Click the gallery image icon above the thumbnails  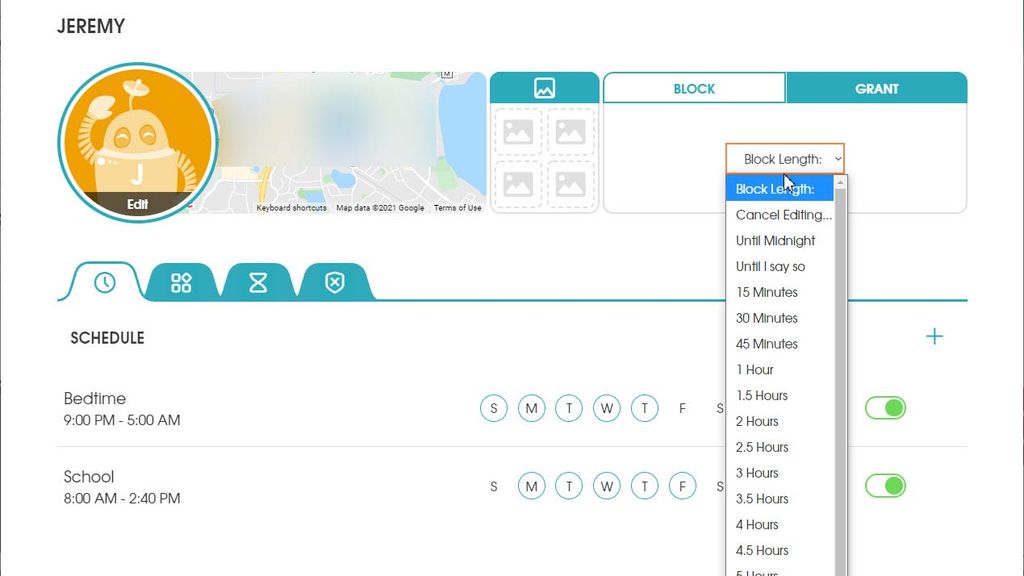[545, 88]
